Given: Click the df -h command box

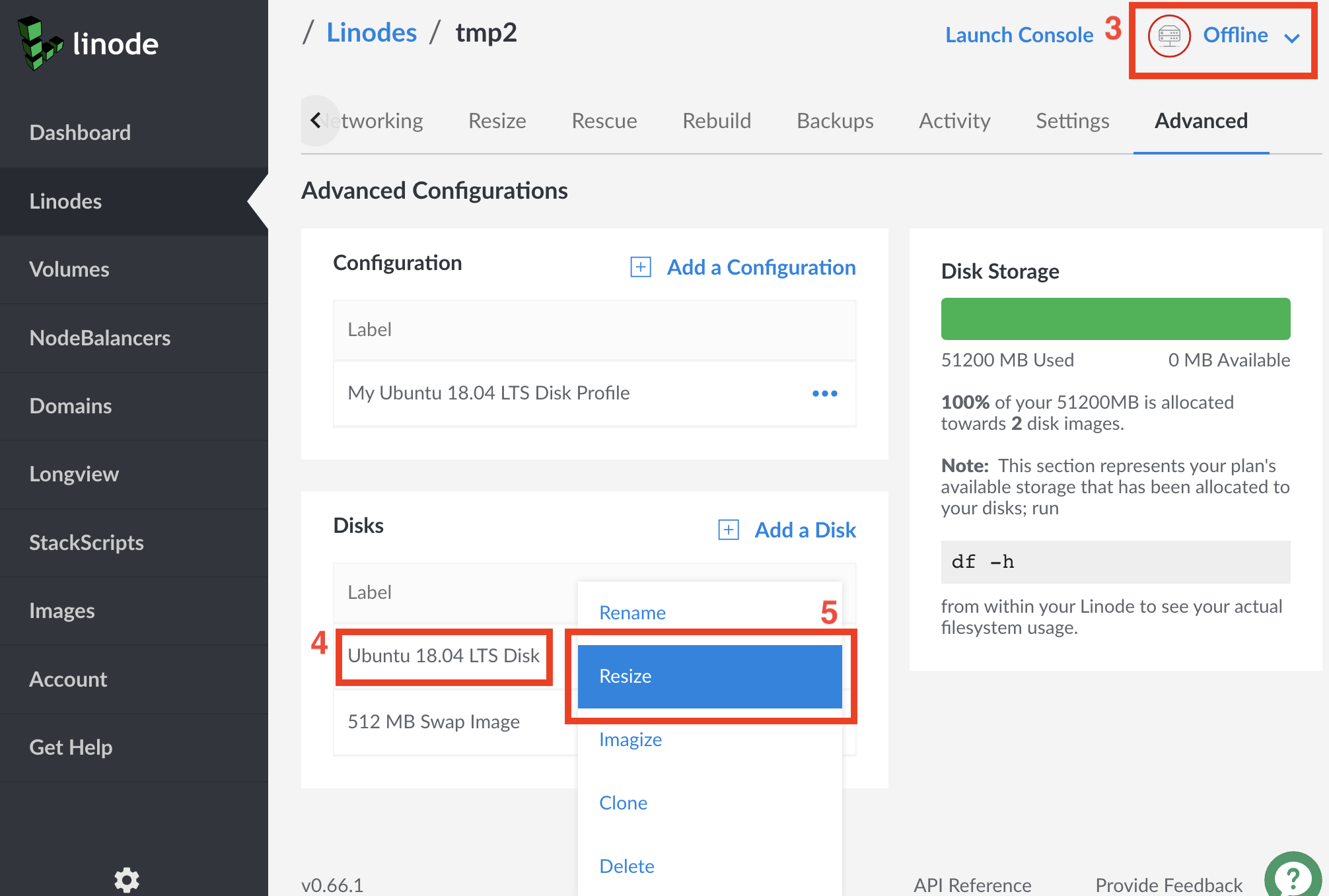Looking at the screenshot, I should click(x=1116, y=562).
